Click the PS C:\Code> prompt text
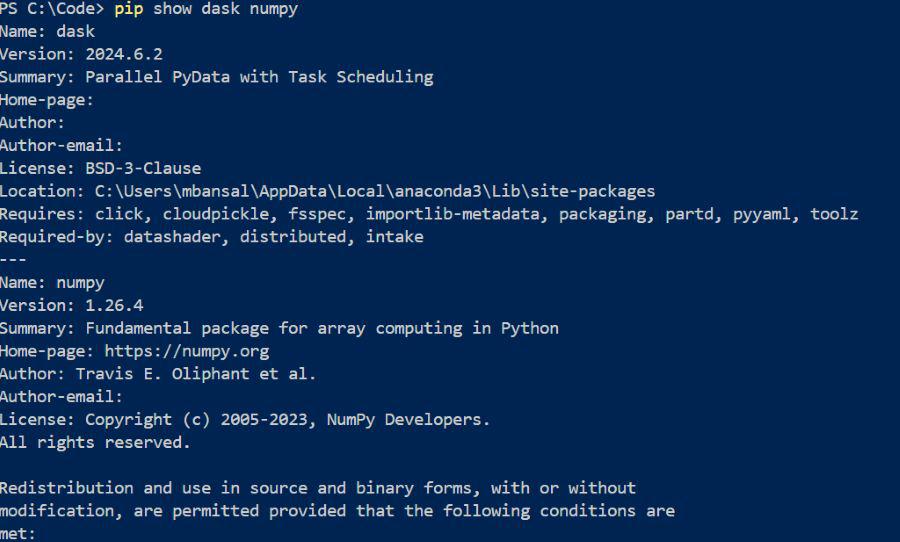This screenshot has height=542, width=900. pos(52,9)
